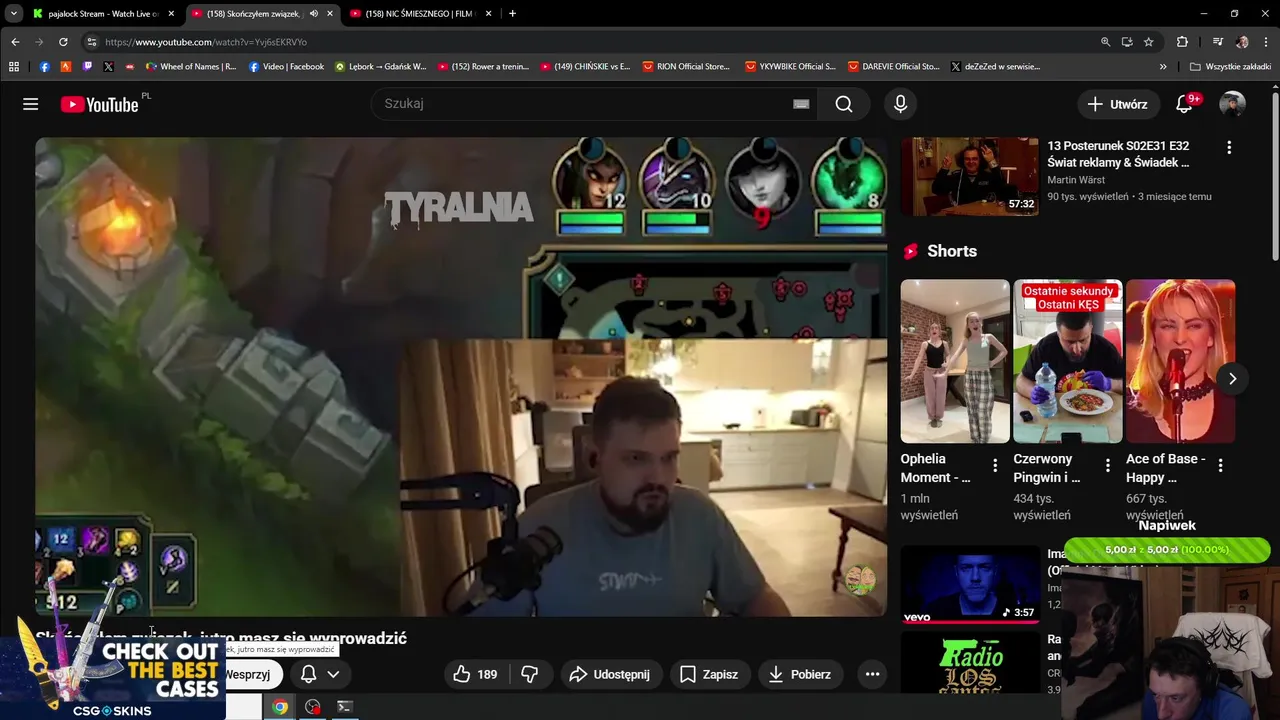Bookmark this page with star icon
Screen dimensions: 1280x720
pyautogui.click(x=1149, y=42)
